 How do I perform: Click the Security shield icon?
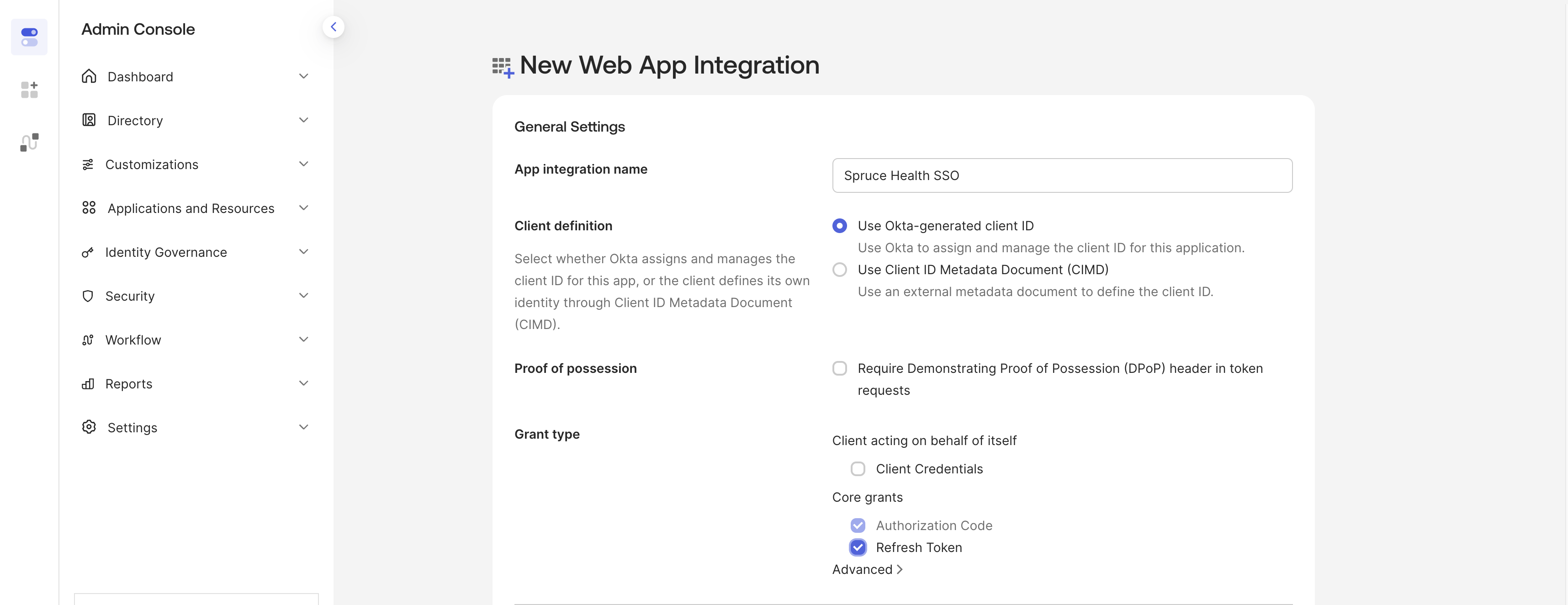tap(88, 296)
